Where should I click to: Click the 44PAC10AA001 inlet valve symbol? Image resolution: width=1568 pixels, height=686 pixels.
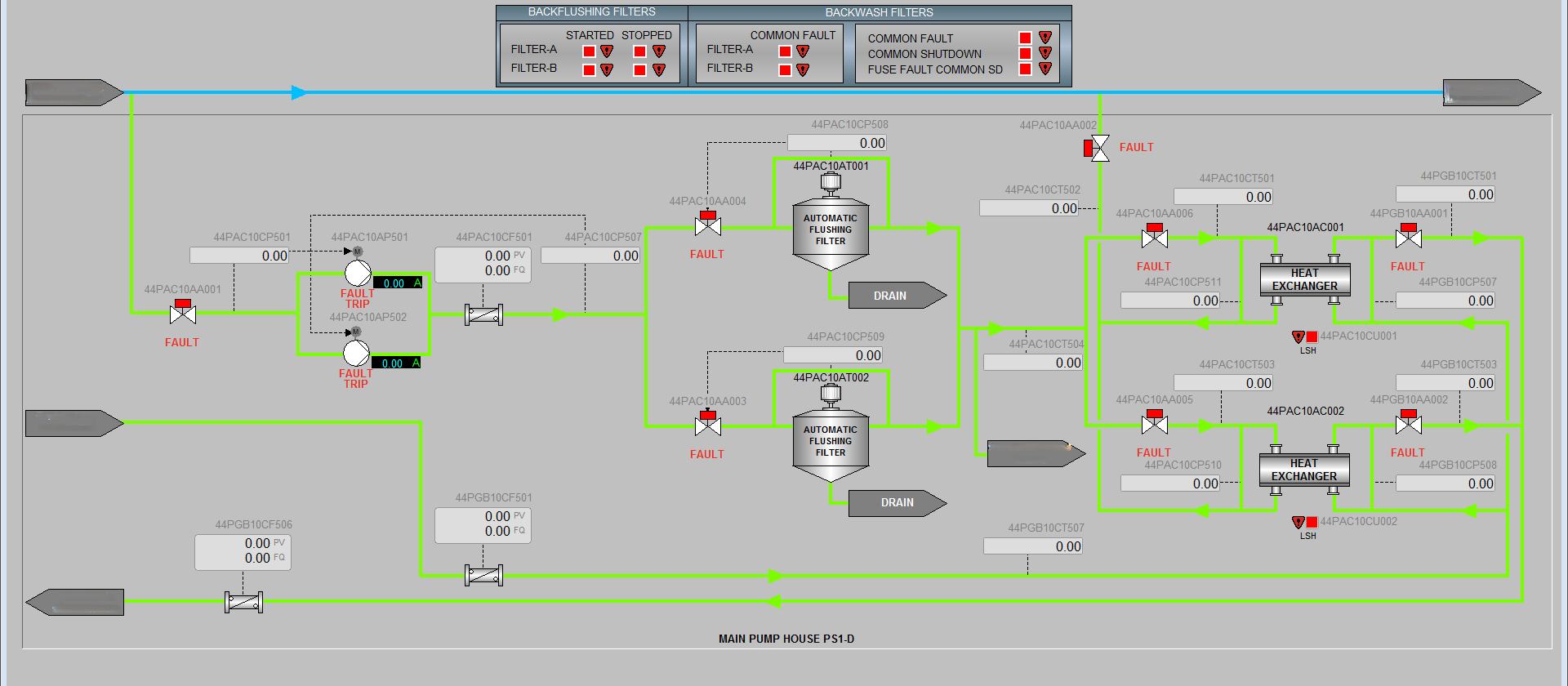183,313
